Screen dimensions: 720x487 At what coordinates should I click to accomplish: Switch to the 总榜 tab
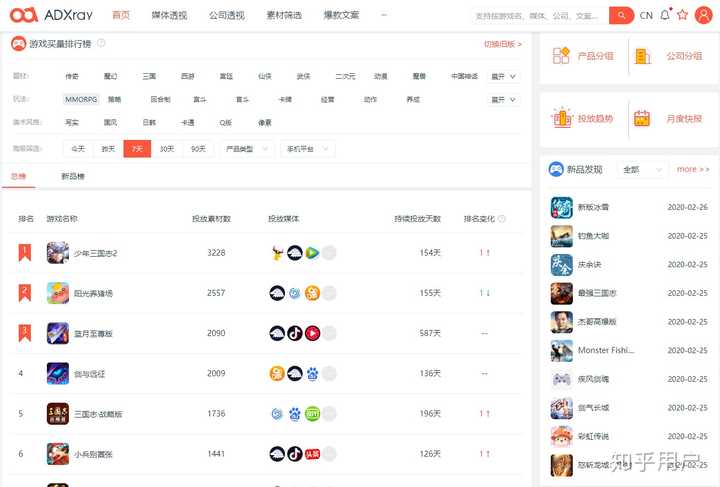(18, 176)
